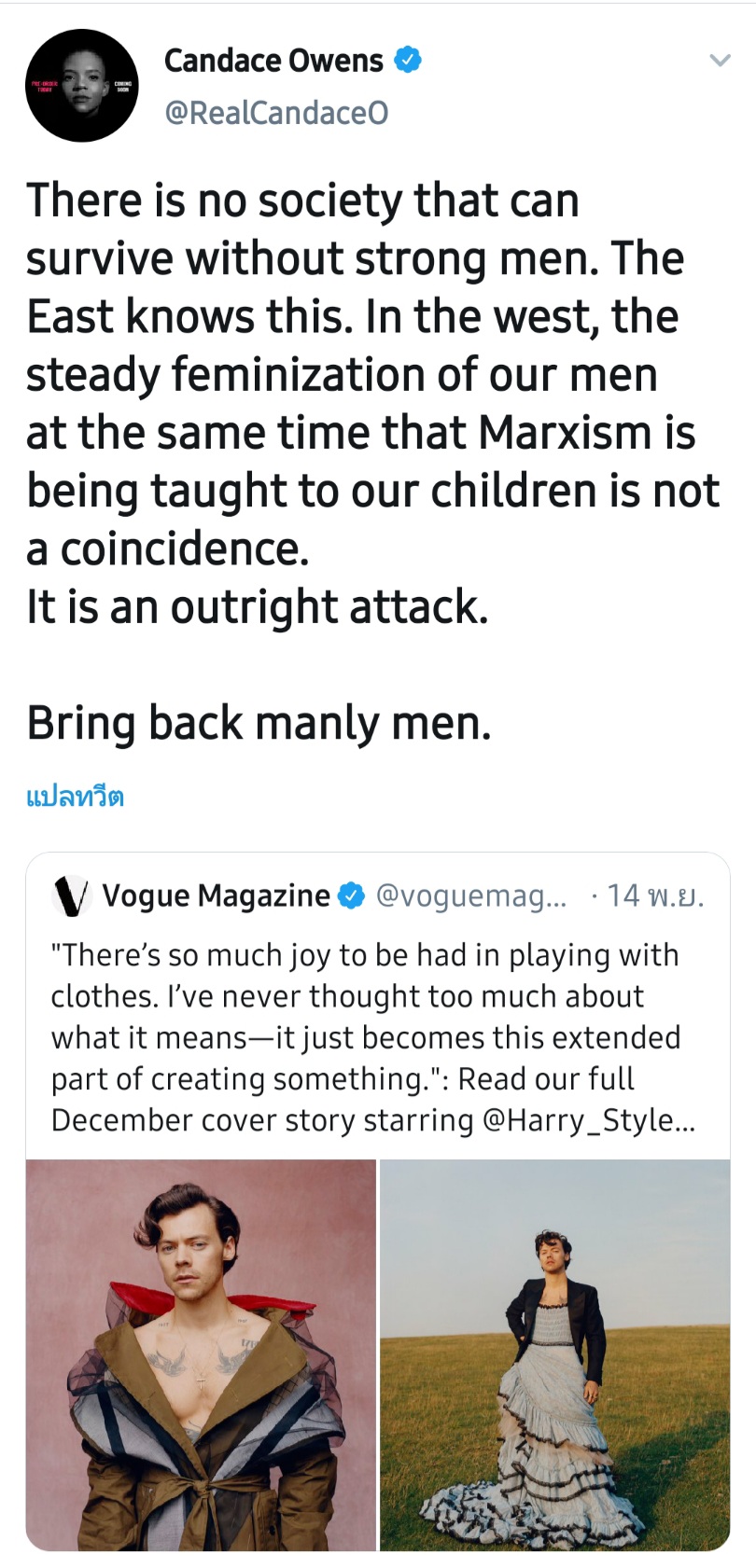Image resolution: width=756 pixels, height=1568 pixels.
Task: Tap the "a coincidence." line of the tweet
Action: click(167, 549)
